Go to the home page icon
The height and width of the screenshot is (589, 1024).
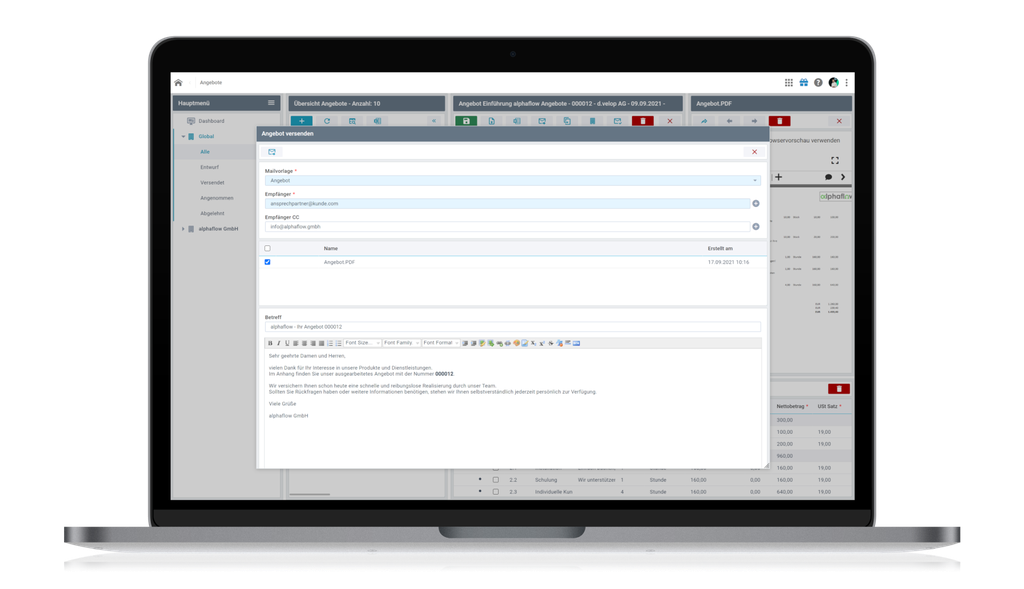[178, 82]
